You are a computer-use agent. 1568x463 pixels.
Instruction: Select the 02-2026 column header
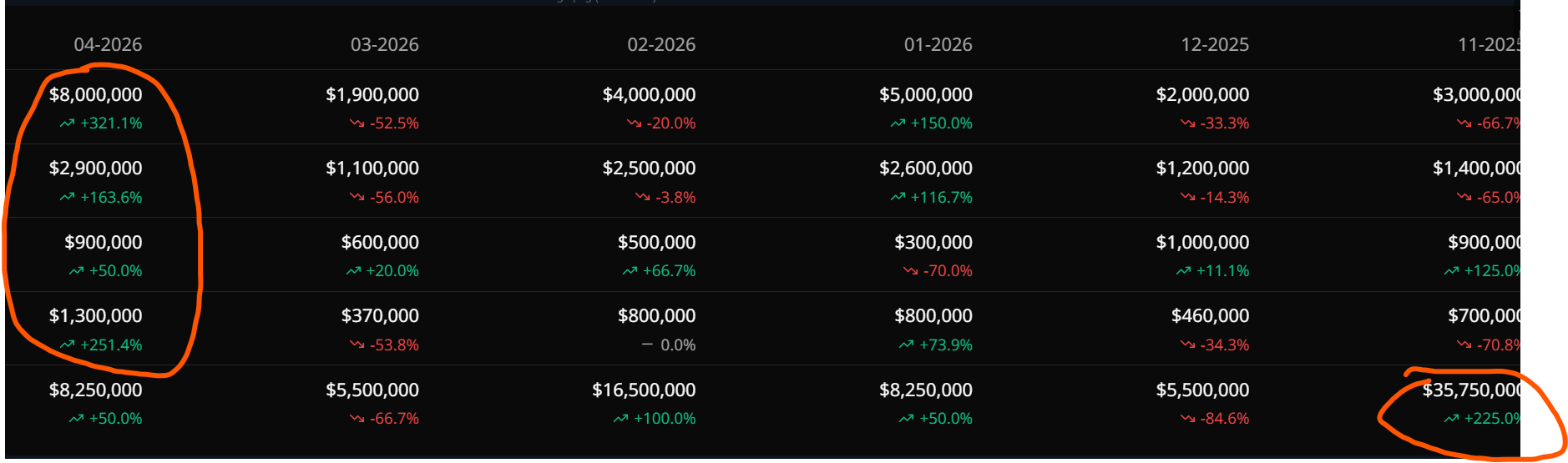(x=661, y=44)
